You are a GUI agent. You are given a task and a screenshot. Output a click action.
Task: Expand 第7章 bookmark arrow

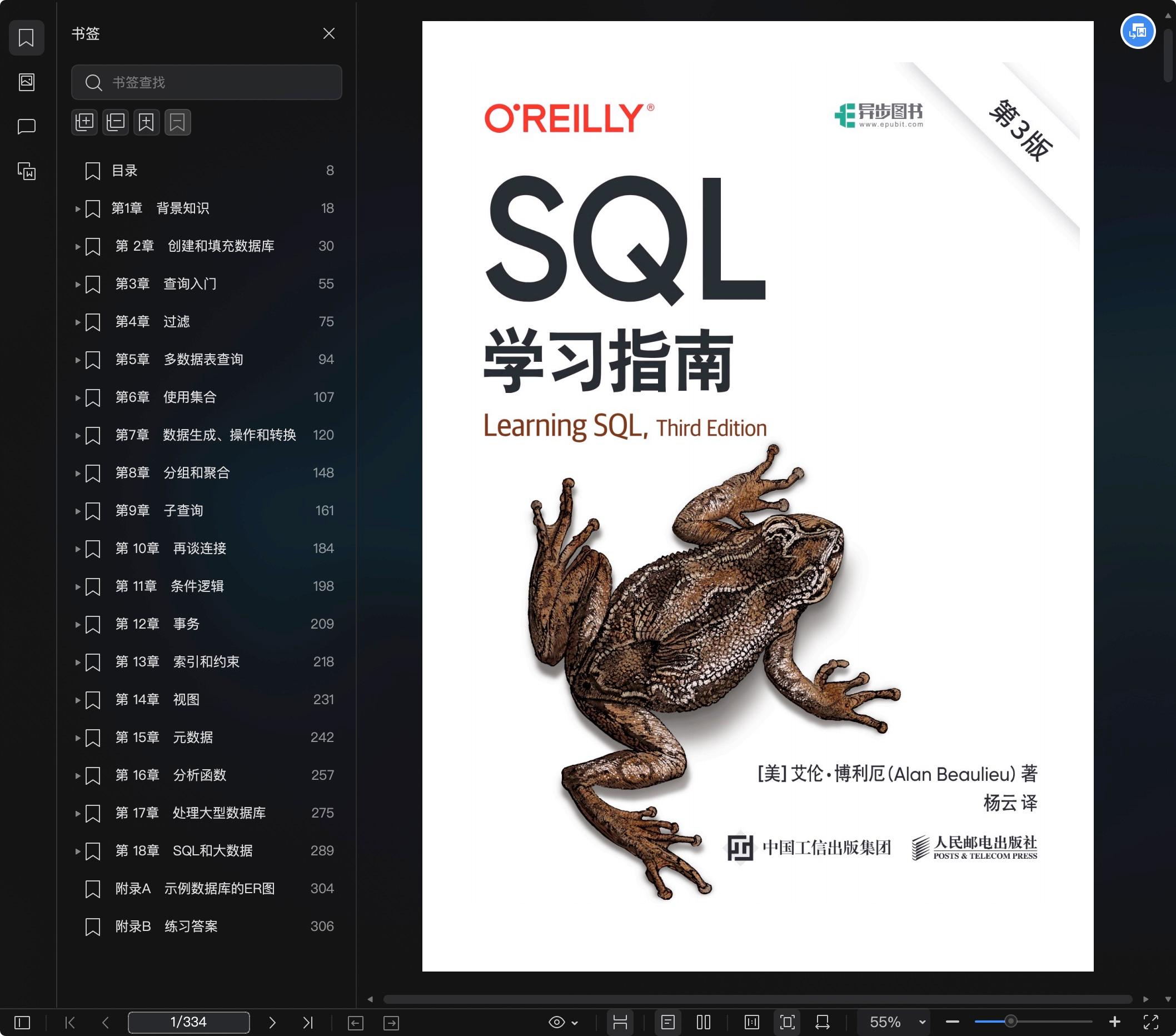(x=77, y=435)
